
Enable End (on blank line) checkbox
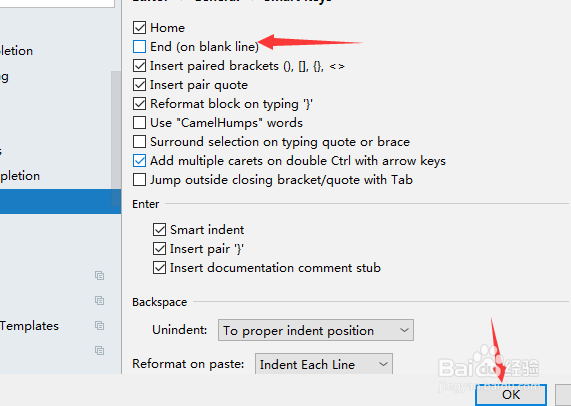pyautogui.click(x=139, y=47)
